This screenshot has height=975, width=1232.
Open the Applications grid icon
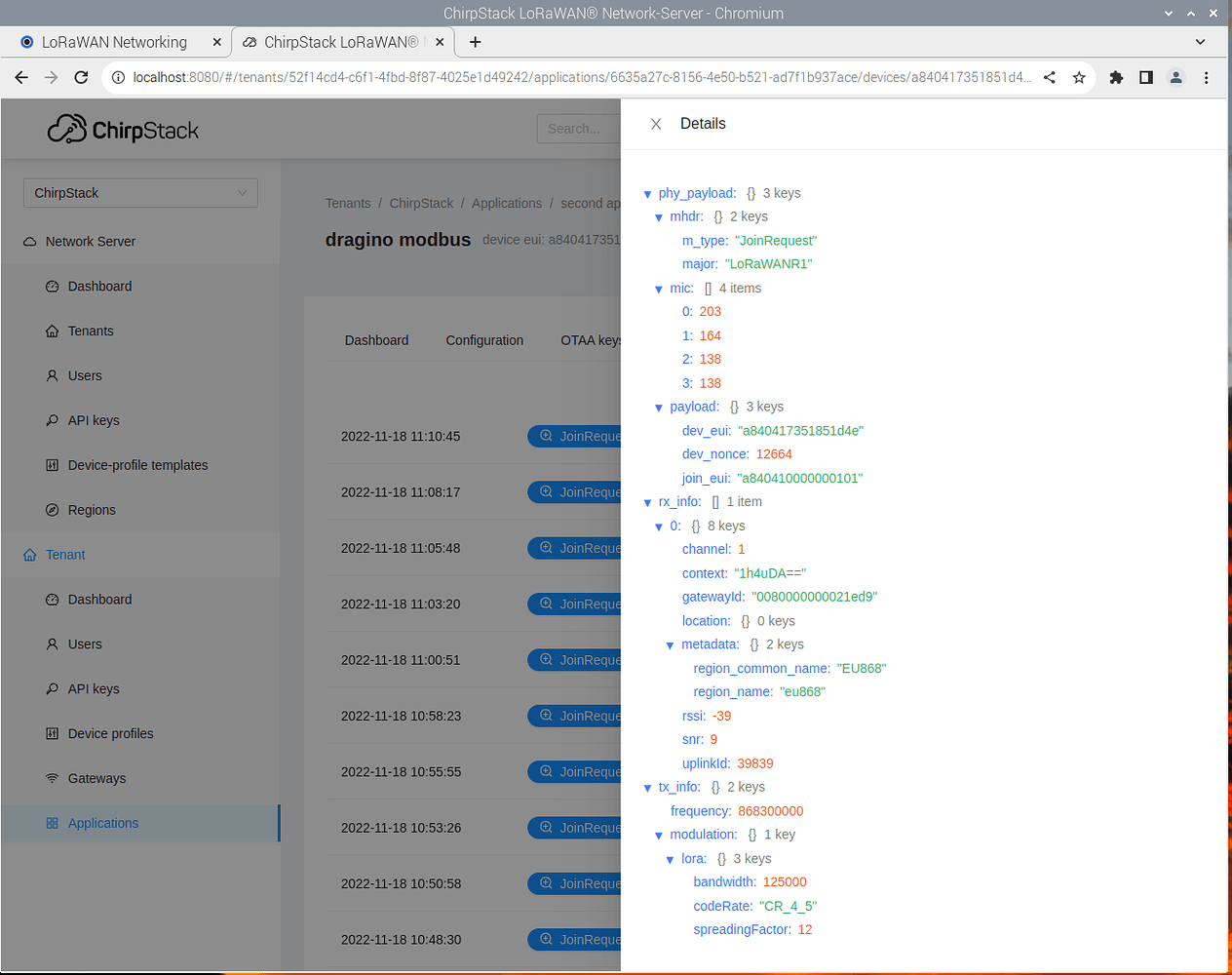click(x=52, y=823)
